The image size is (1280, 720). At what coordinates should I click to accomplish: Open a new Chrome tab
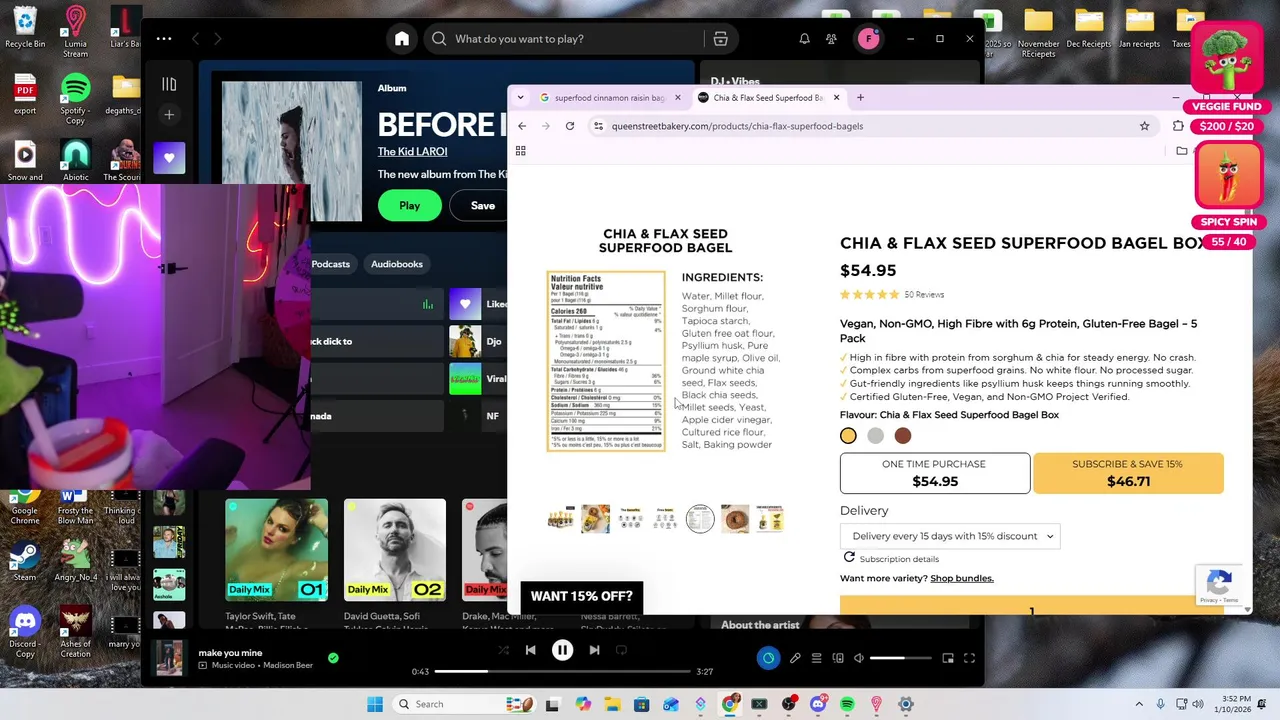(860, 98)
